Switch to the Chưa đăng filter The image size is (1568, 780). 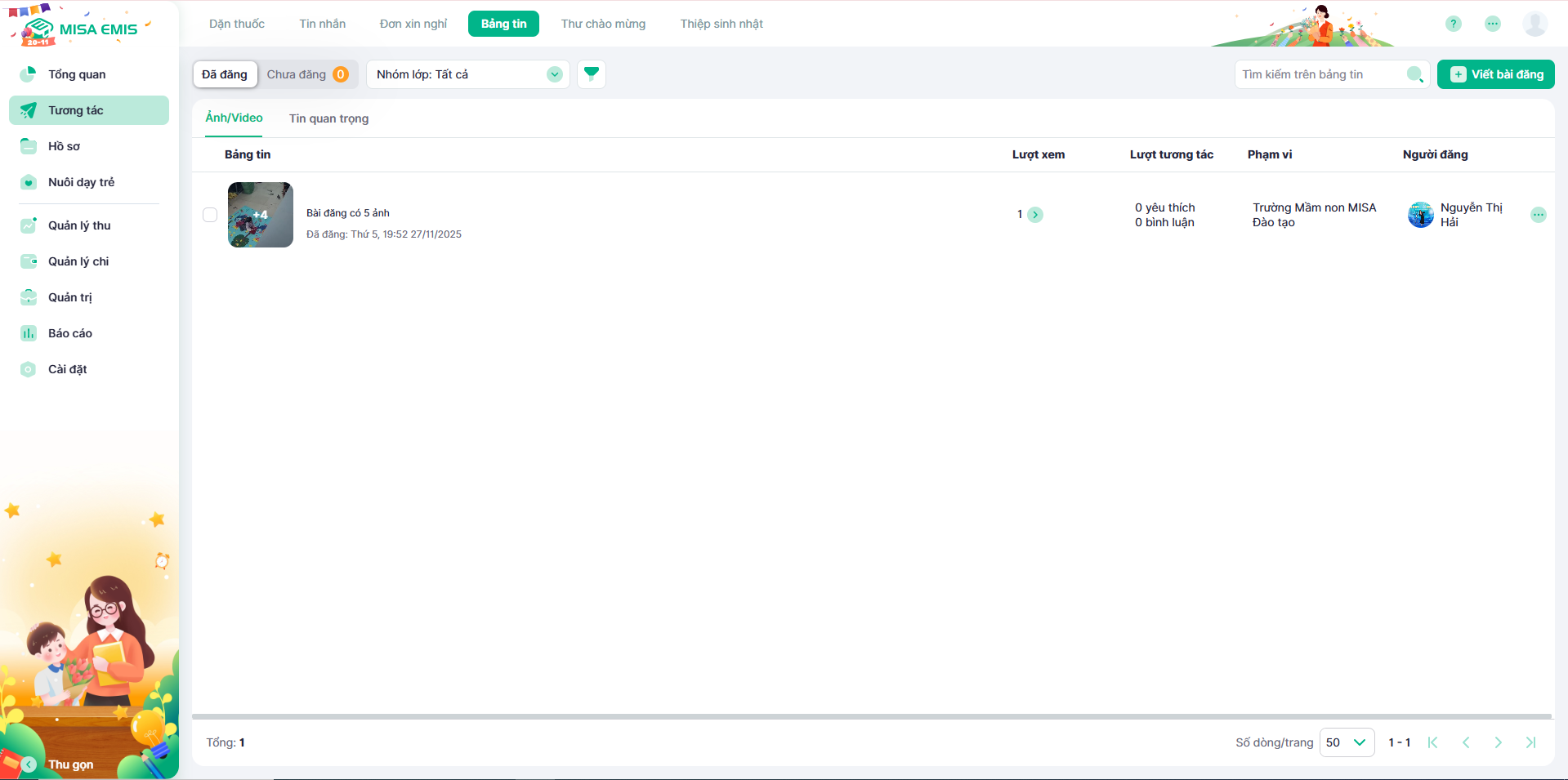tap(306, 74)
